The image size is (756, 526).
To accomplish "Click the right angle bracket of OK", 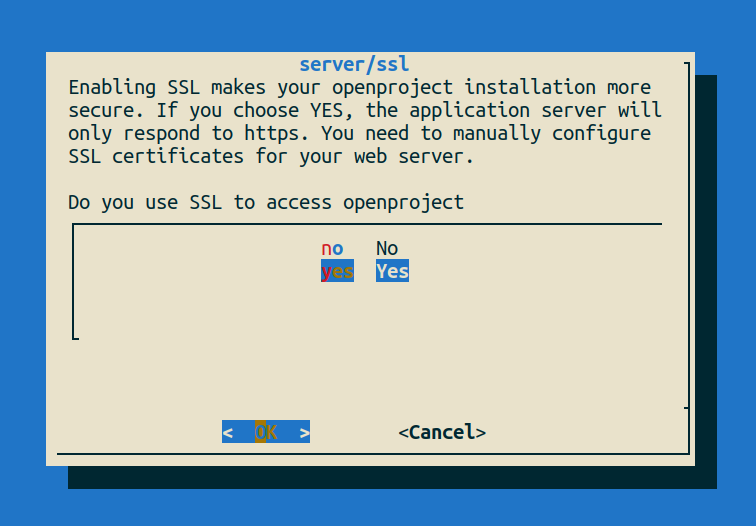I will [x=304, y=432].
